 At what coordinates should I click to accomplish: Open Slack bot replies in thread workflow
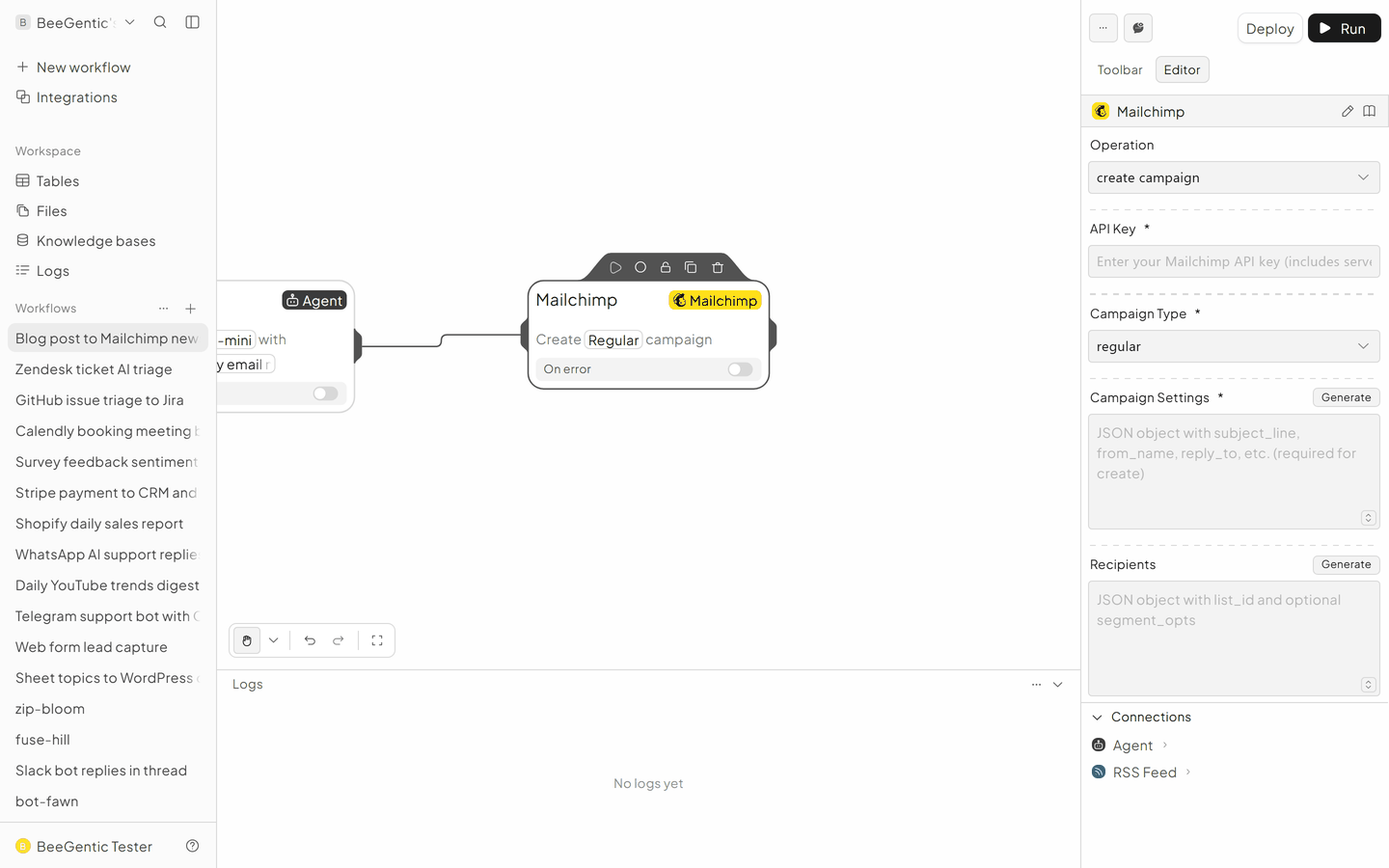[x=108, y=771]
